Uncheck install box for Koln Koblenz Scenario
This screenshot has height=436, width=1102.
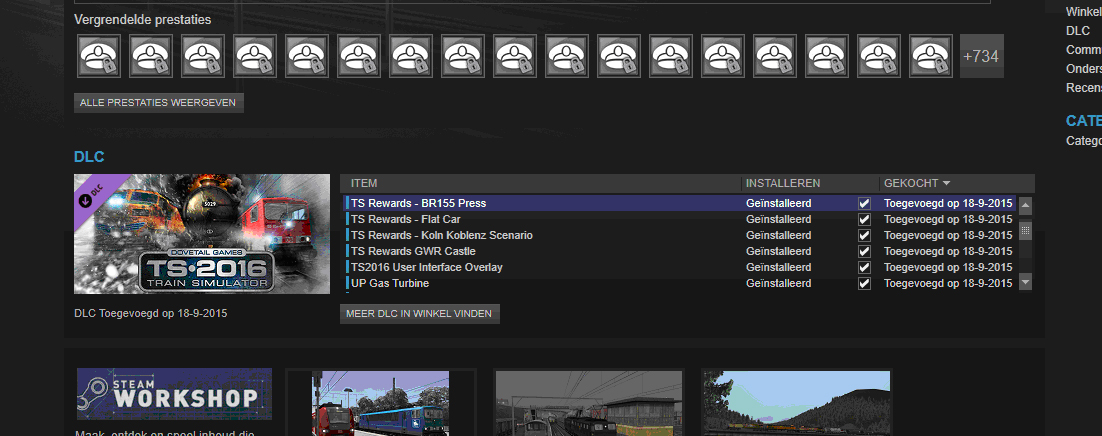point(864,236)
